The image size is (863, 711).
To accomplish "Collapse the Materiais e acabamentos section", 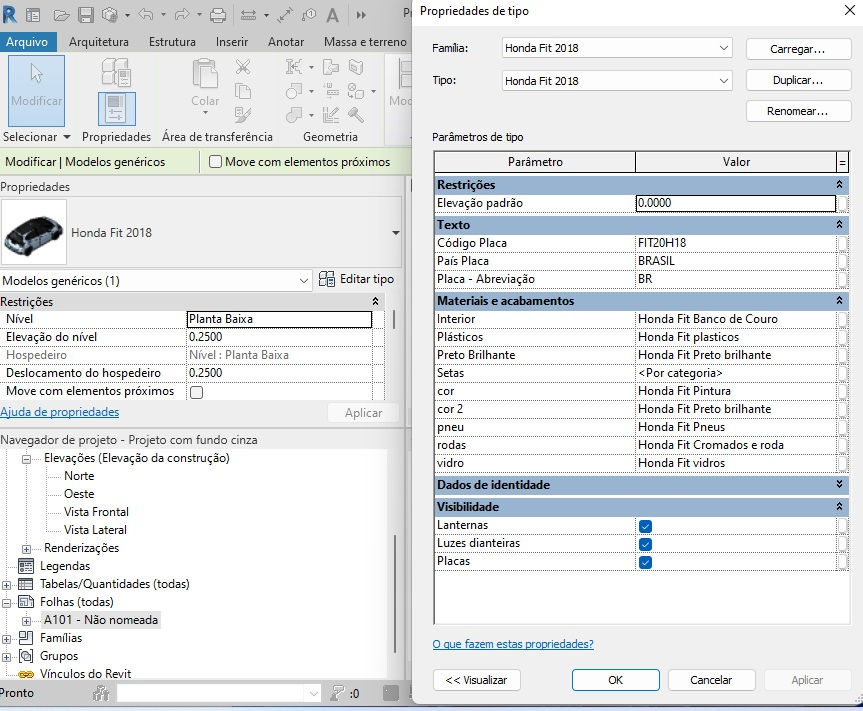I will 841,301.
